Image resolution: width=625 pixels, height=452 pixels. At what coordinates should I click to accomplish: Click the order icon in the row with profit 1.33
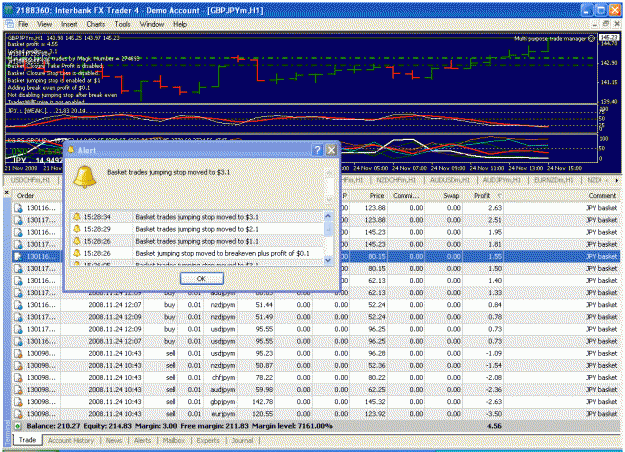click(18, 293)
